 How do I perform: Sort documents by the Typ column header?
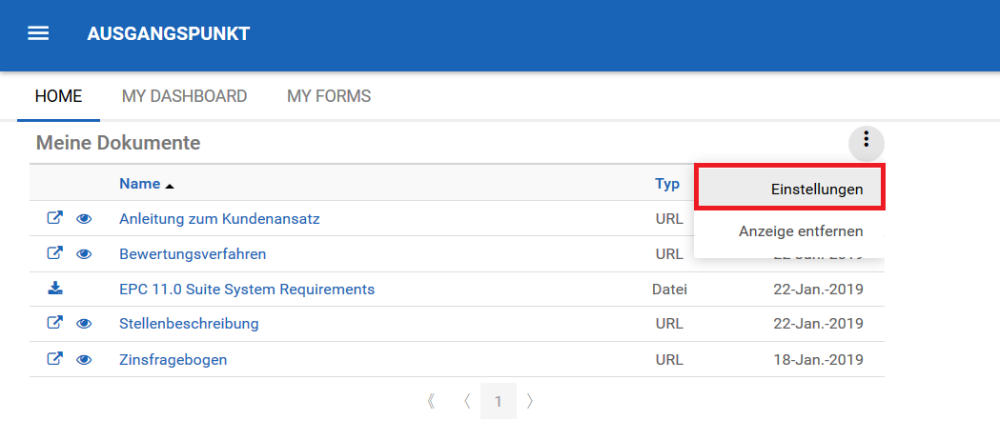click(667, 184)
